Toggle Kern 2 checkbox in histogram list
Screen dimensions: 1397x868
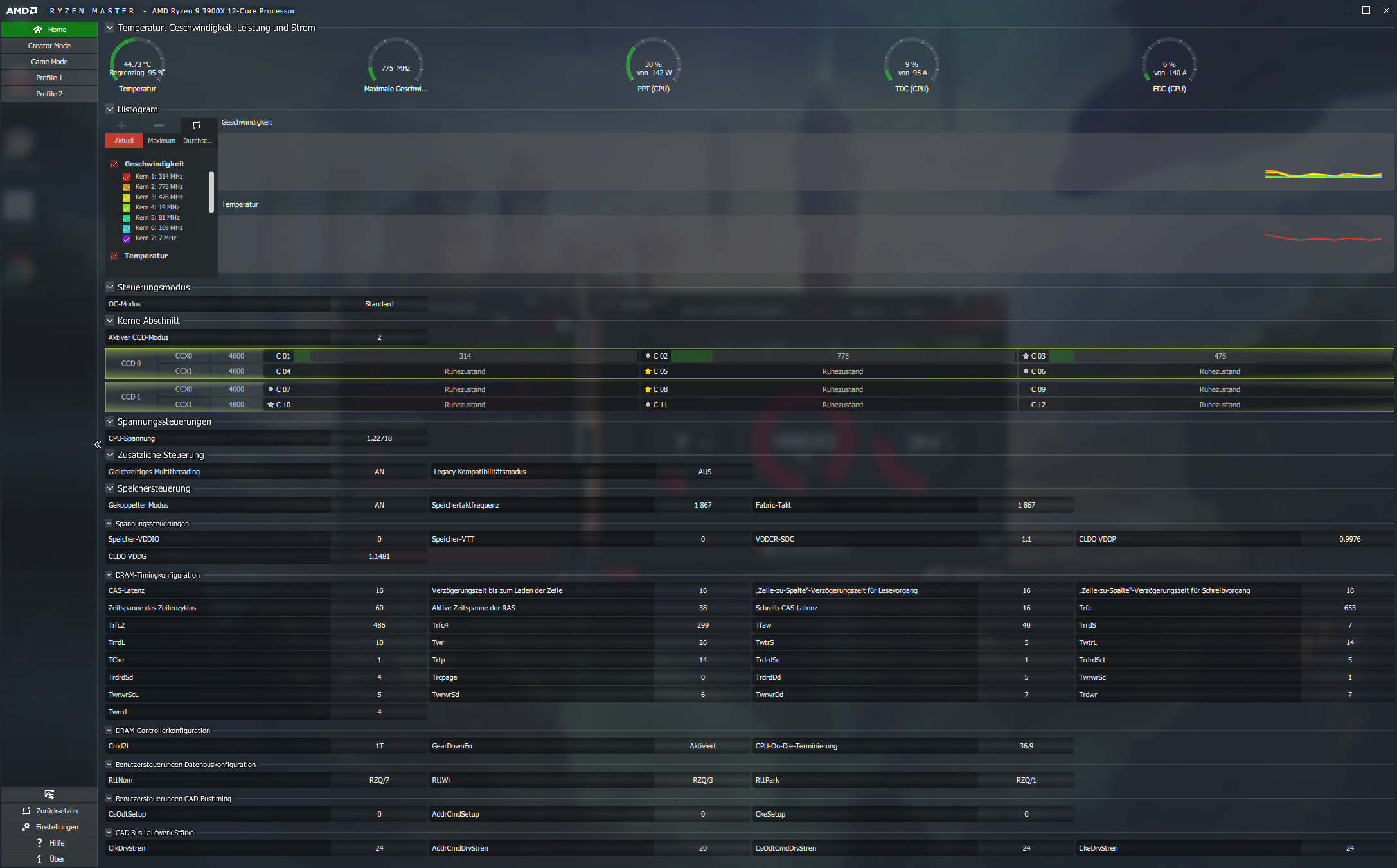pos(127,187)
